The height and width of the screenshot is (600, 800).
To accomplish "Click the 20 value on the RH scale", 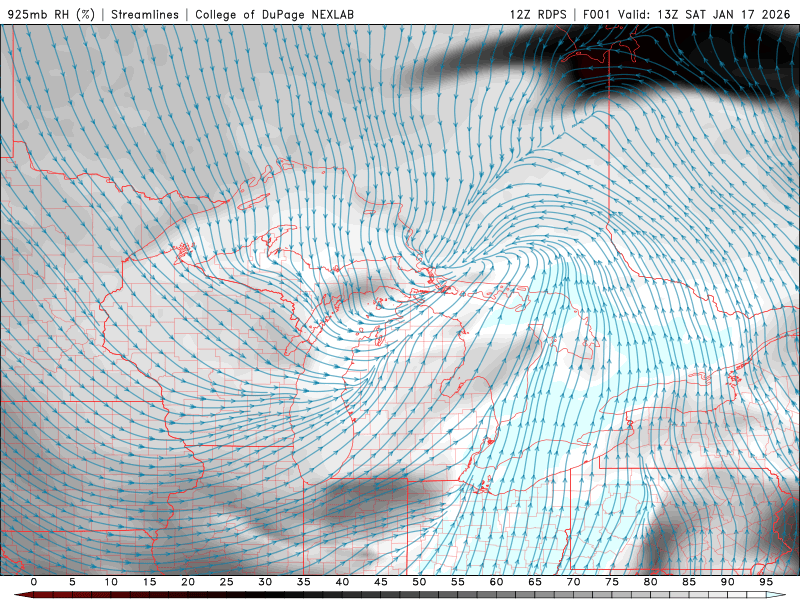I will pos(188,582).
